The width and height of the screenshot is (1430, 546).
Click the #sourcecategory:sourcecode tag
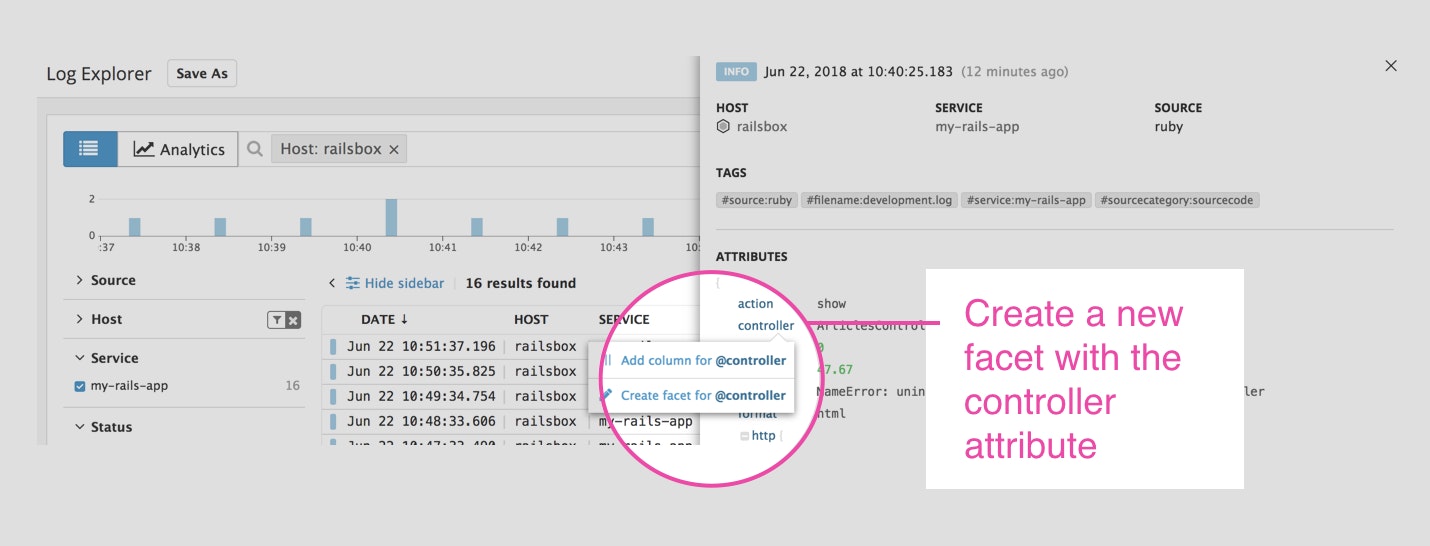[1178, 200]
